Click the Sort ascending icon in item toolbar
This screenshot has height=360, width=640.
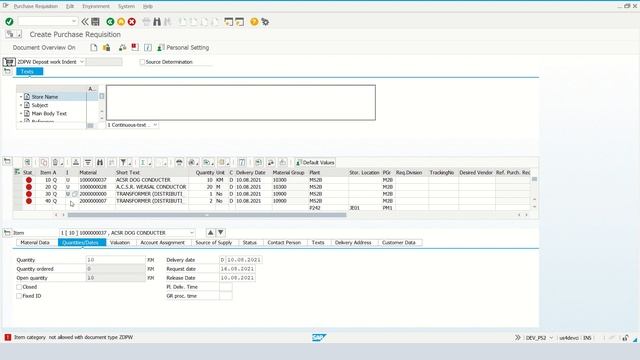pos(76,162)
